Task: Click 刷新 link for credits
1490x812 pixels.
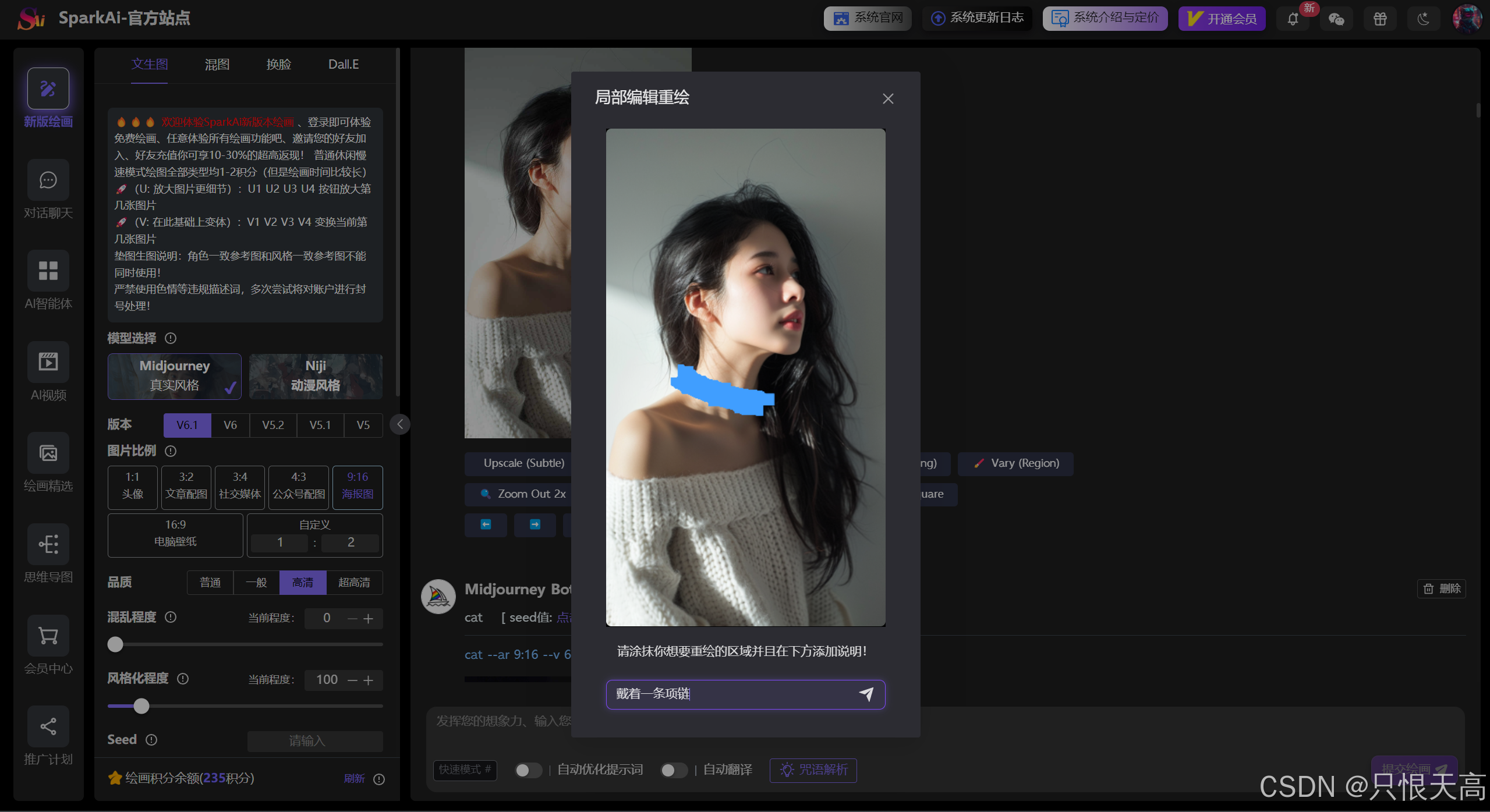Action: (x=354, y=779)
